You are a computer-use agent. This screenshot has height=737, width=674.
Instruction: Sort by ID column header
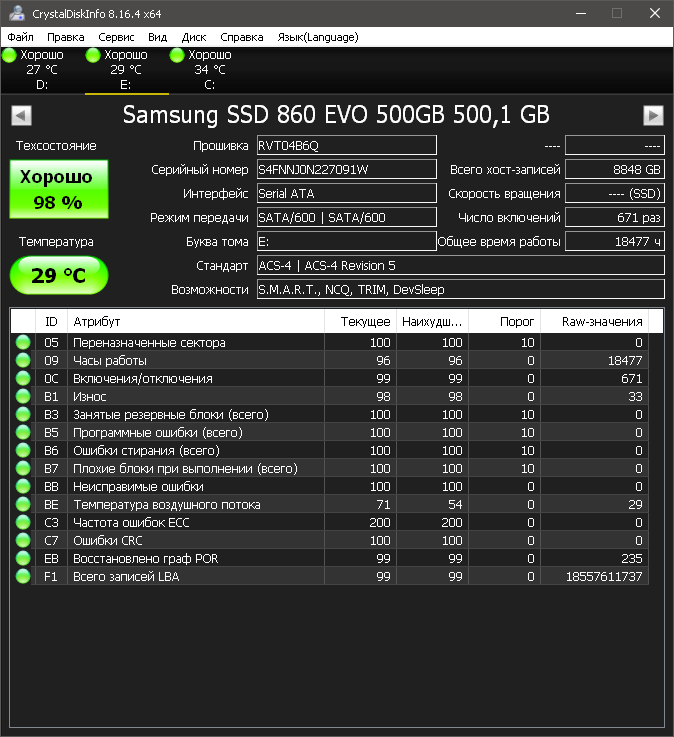[x=51, y=321]
